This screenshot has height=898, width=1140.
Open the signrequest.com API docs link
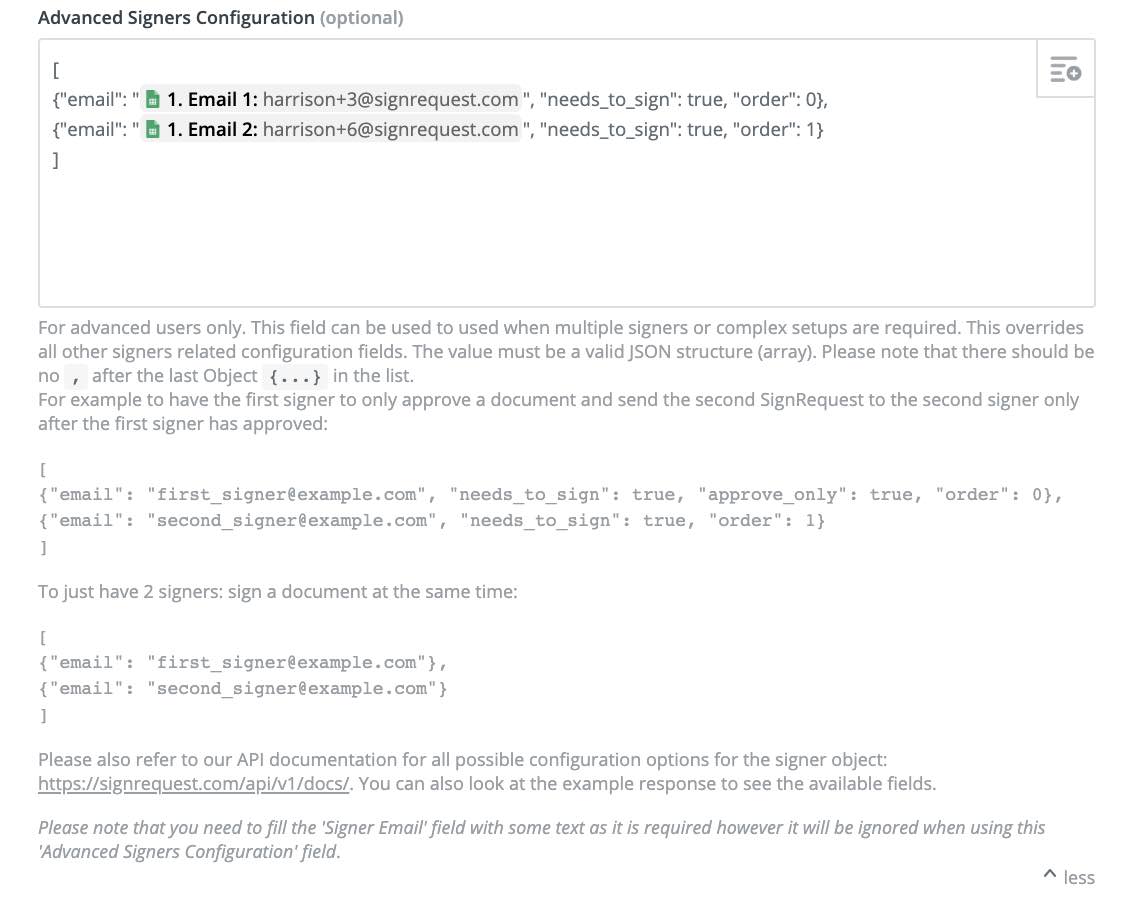(193, 783)
